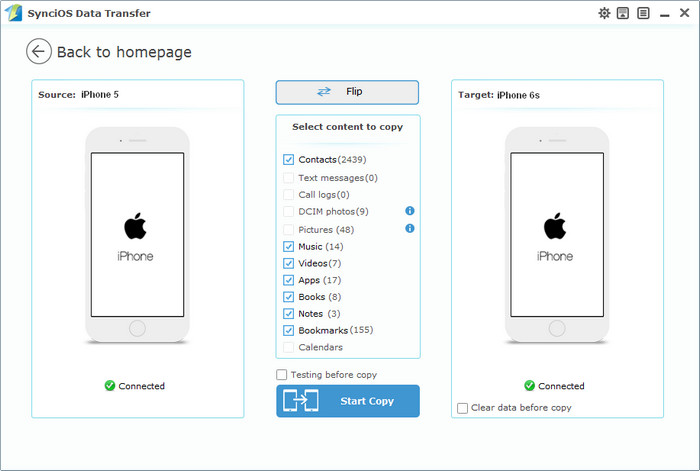Enable Clear data before copy
The width and height of the screenshot is (700, 471).
pyautogui.click(x=462, y=408)
